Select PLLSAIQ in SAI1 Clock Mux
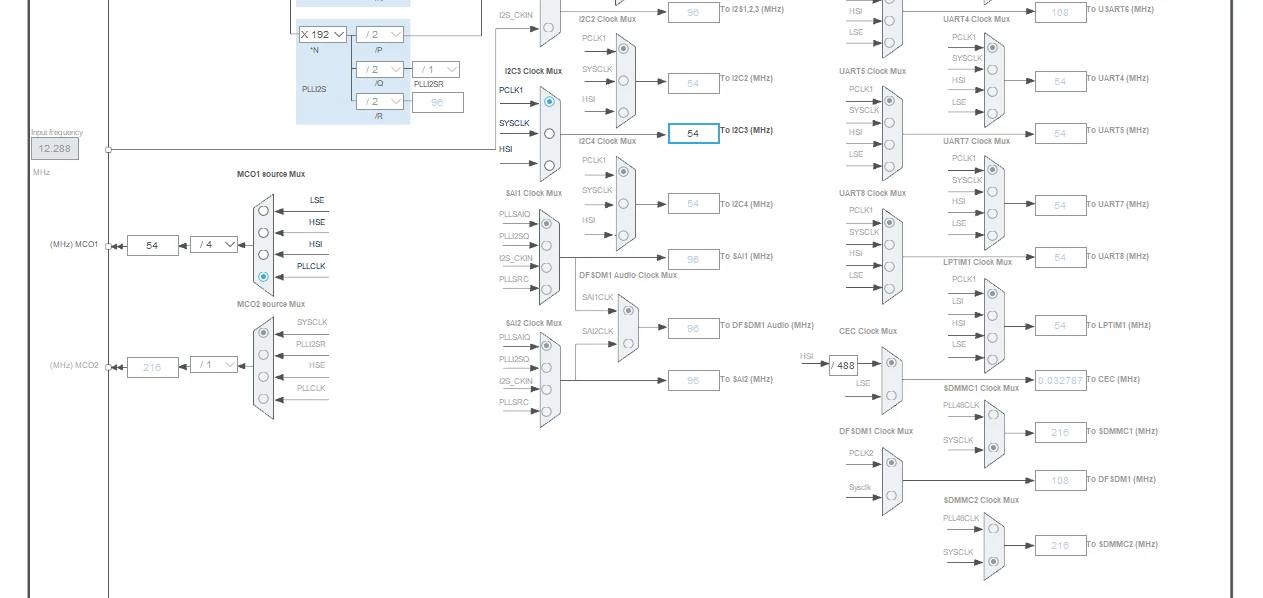1263x598 pixels. 547,224
